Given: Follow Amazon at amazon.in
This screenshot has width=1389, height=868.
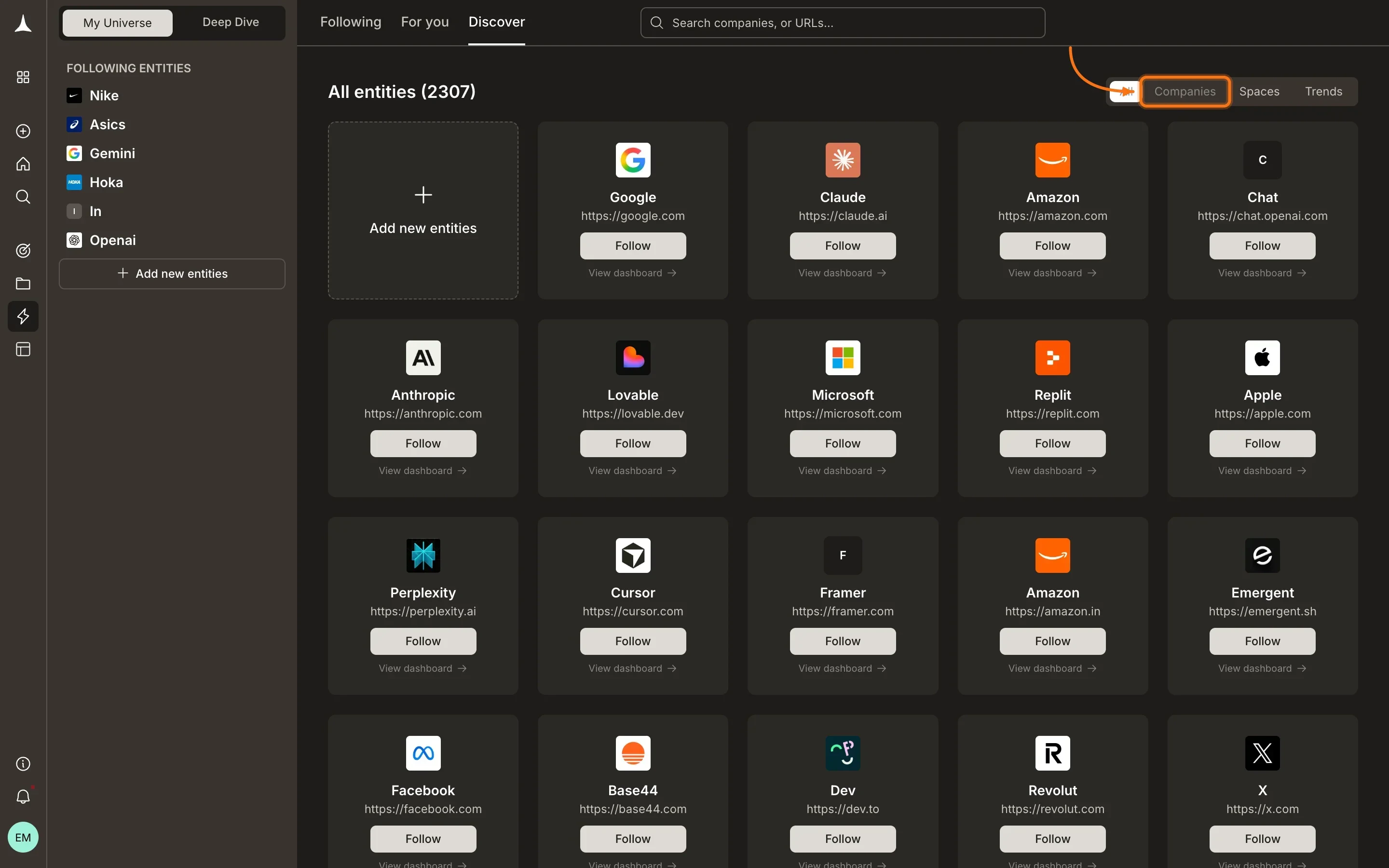Looking at the screenshot, I should (1052, 641).
